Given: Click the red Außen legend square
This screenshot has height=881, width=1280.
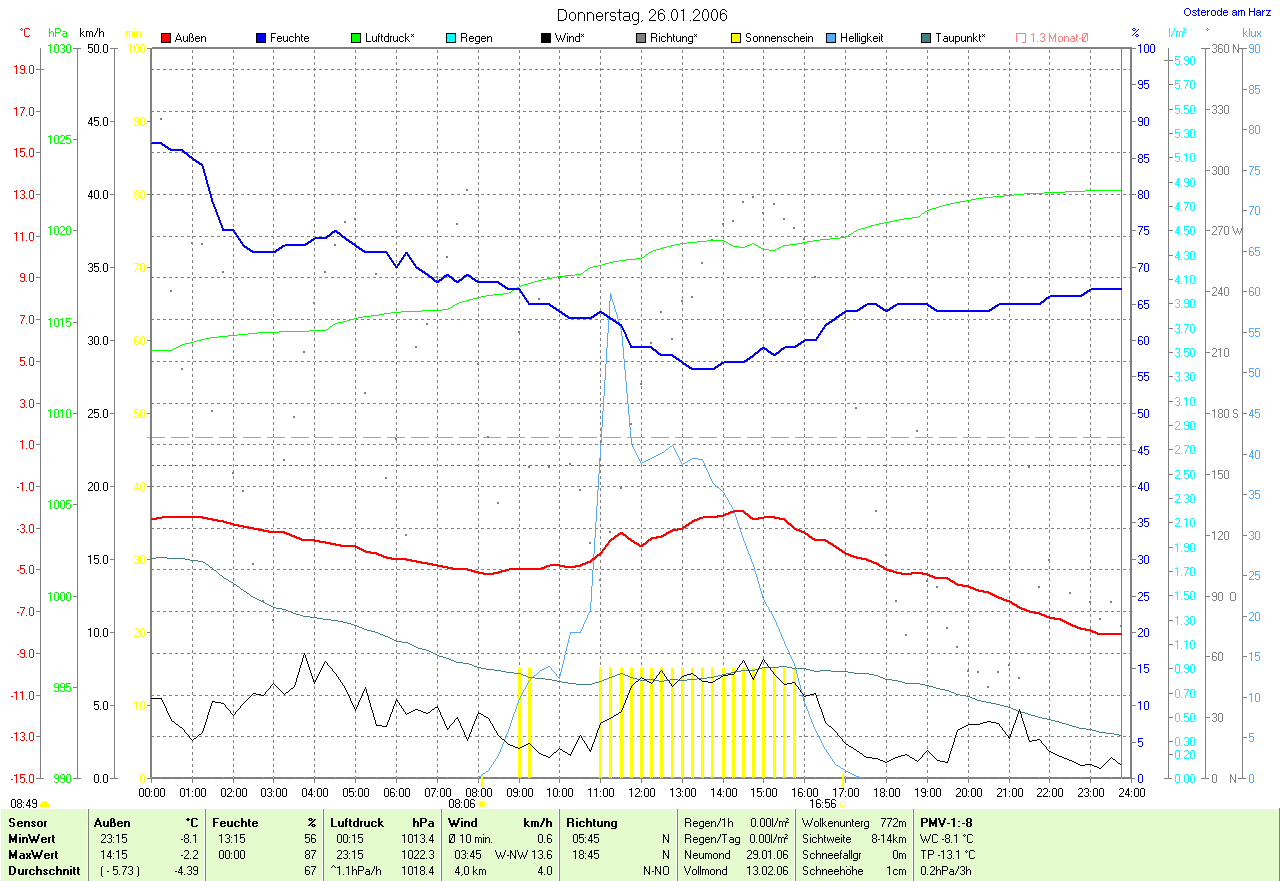Looking at the screenshot, I should tap(166, 38).
